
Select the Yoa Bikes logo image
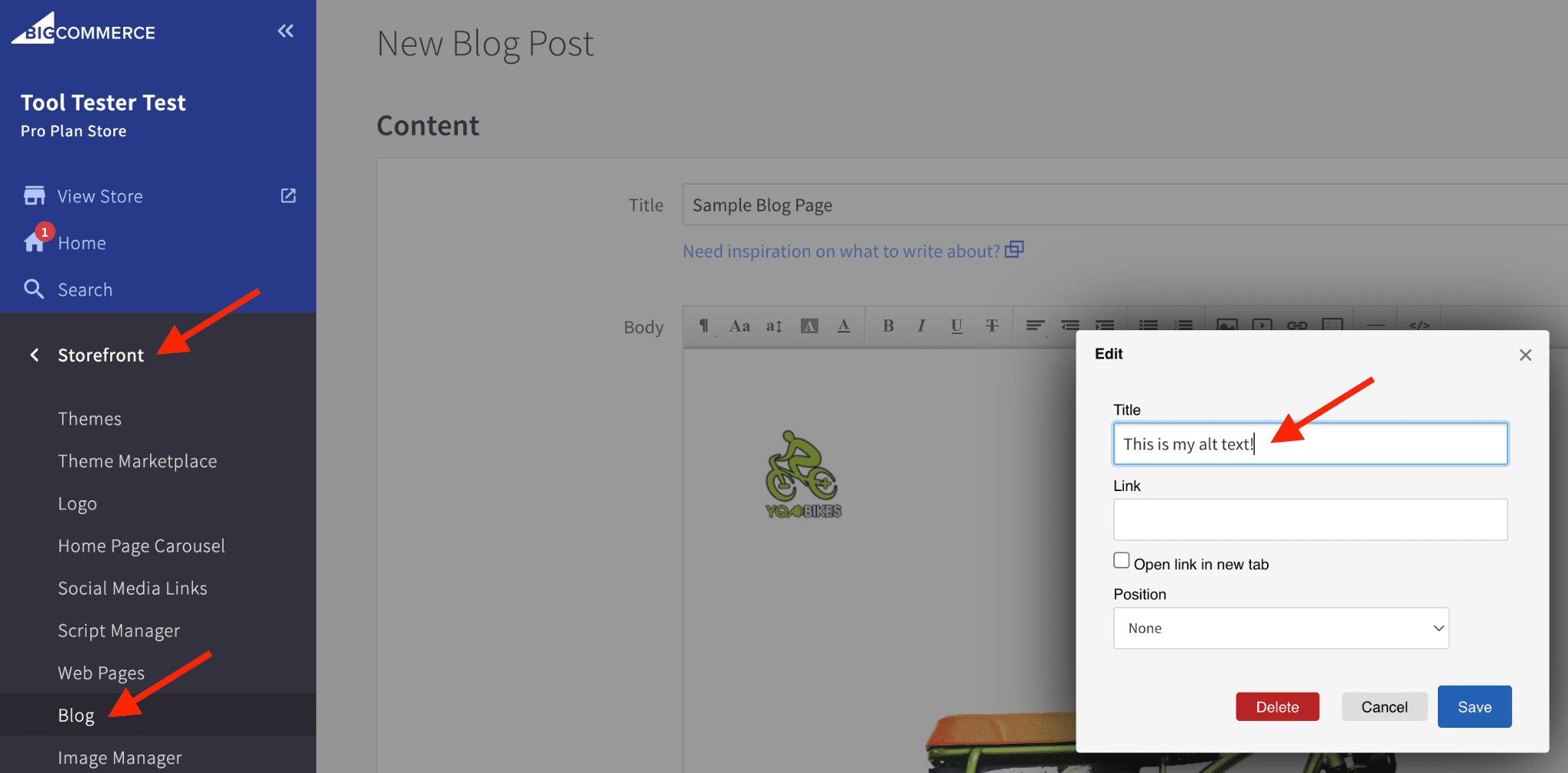click(x=803, y=475)
